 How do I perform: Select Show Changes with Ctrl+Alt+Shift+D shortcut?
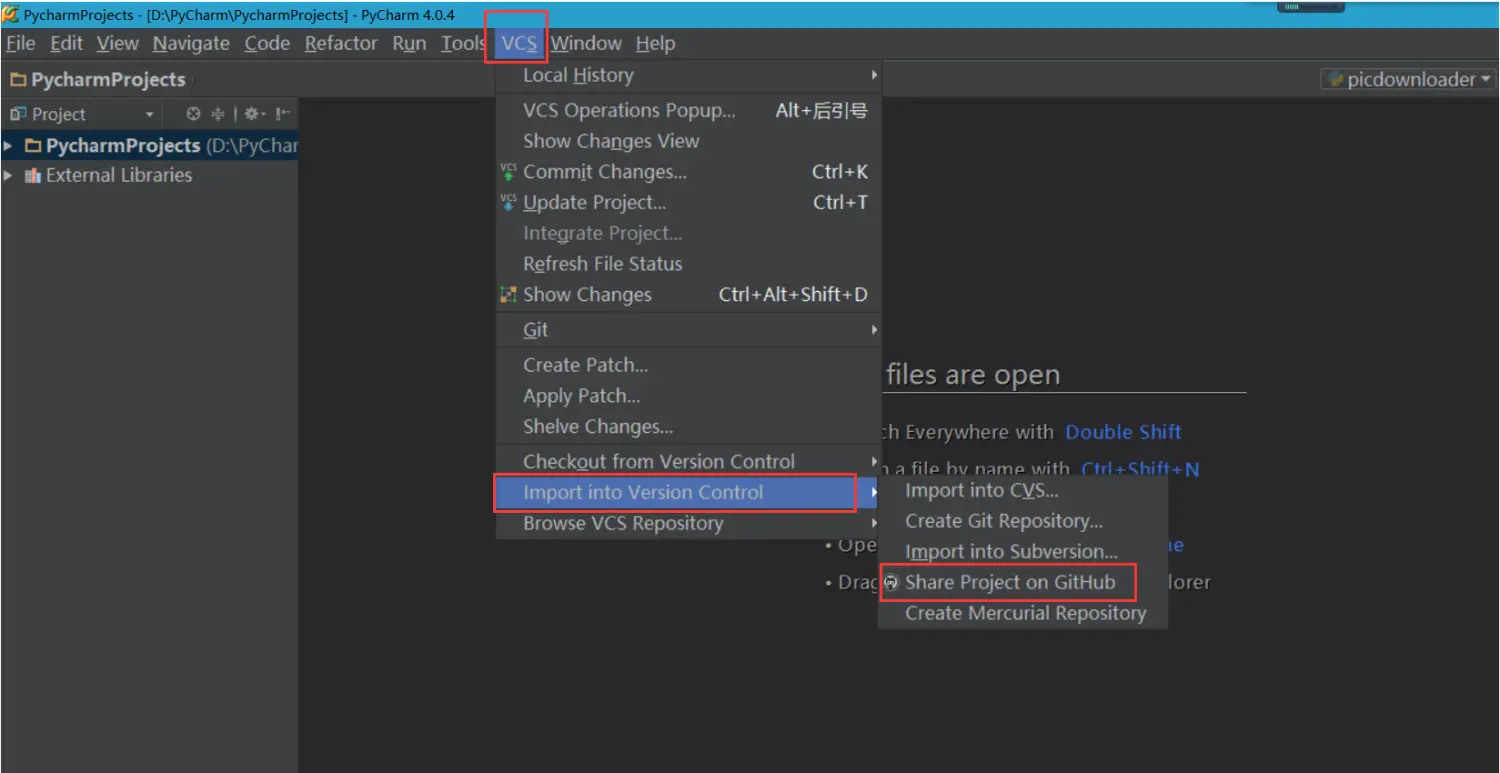click(x=688, y=294)
